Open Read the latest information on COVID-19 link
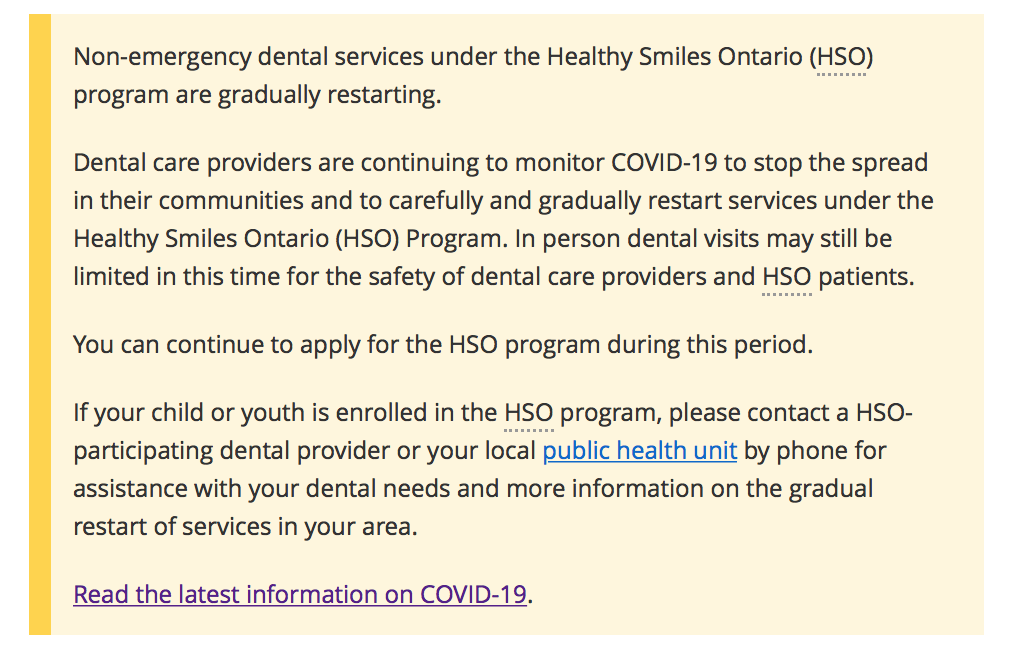This screenshot has height=668, width=1022. click(x=300, y=594)
